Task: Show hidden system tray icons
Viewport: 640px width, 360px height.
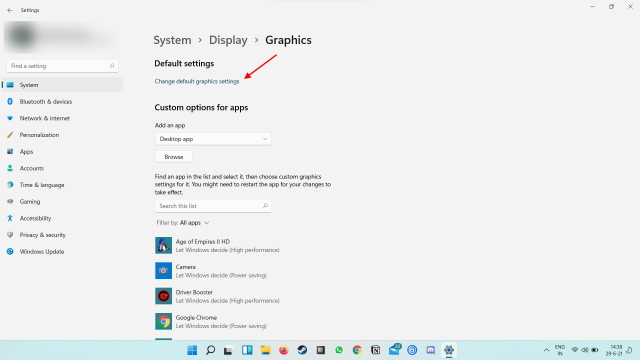Action: point(546,350)
